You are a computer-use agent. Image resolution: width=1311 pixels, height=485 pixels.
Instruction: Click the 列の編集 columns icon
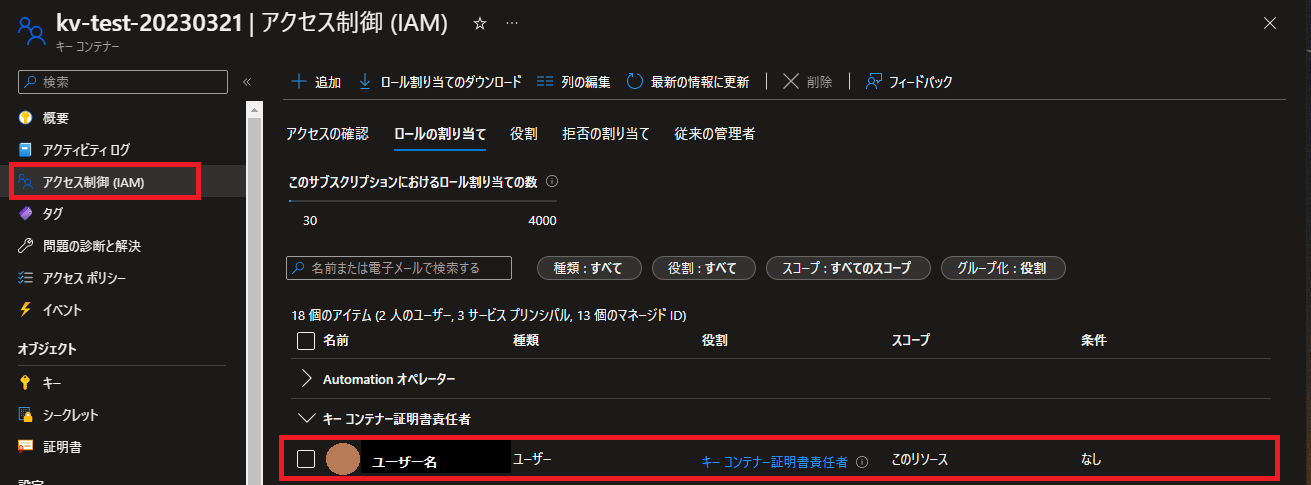[x=545, y=82]
